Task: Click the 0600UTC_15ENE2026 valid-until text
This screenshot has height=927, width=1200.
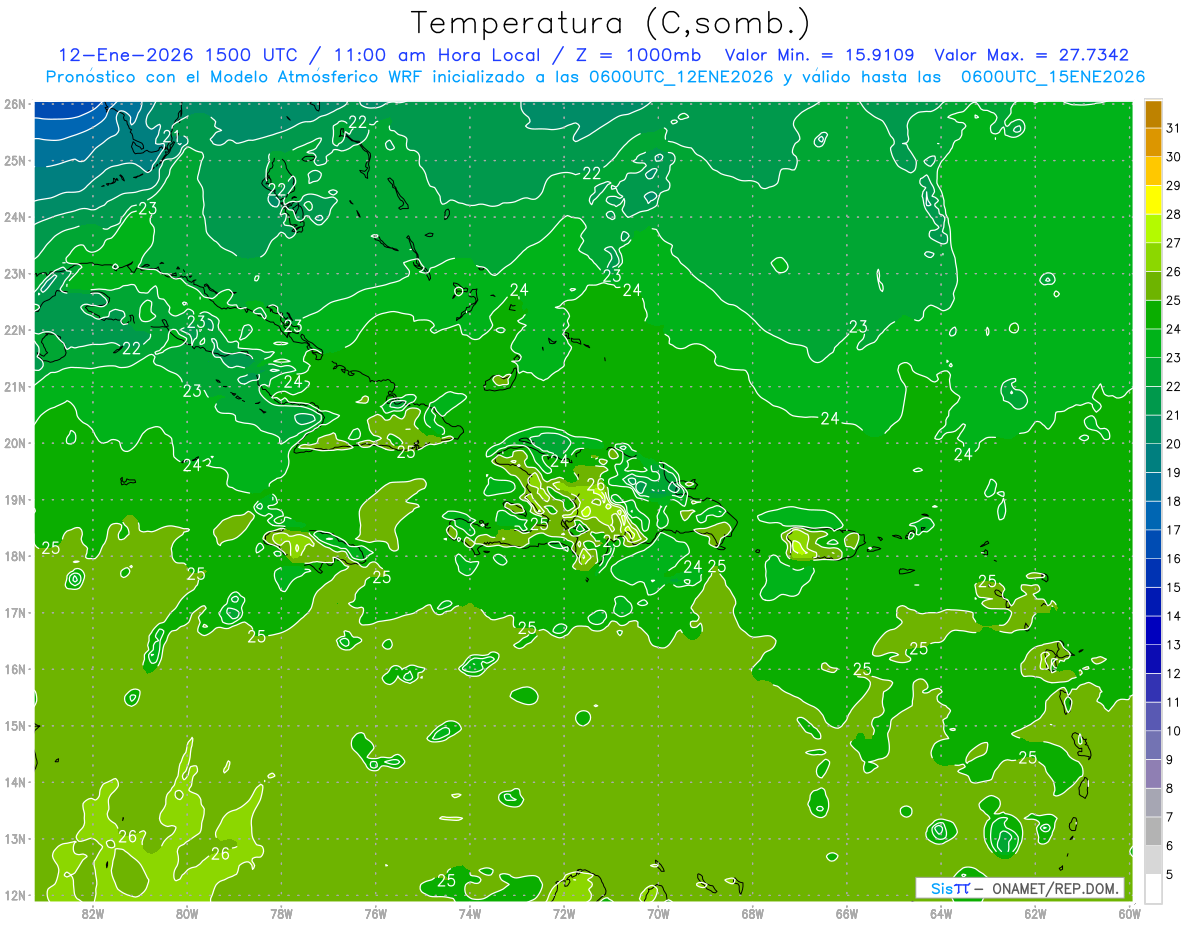Action: click(x=1053, y=77)
